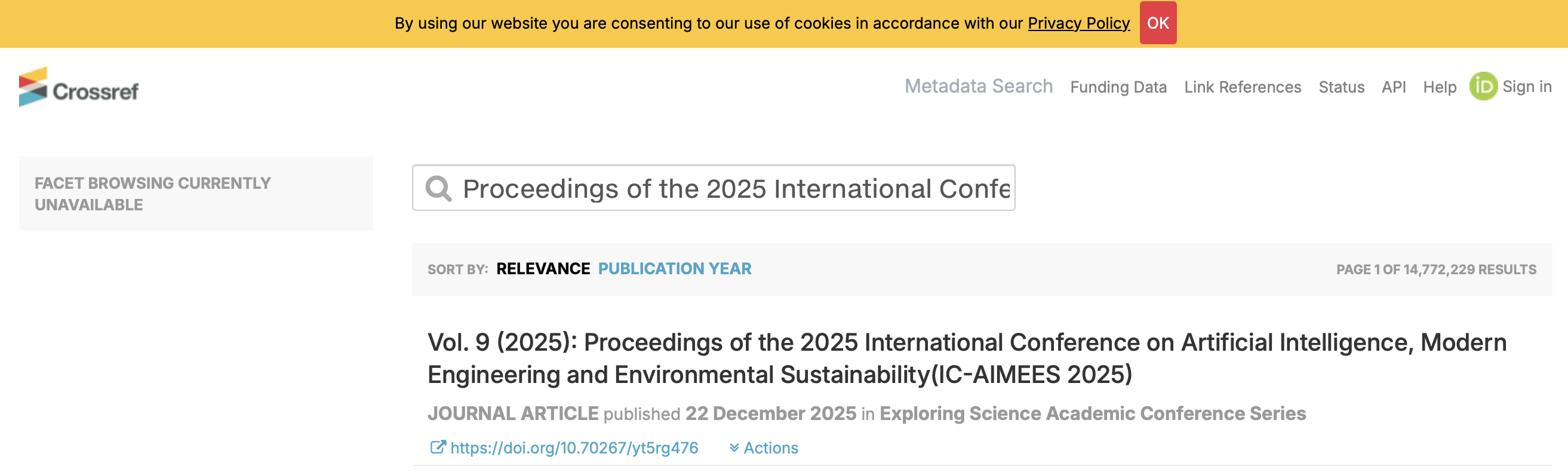1568x472 pixels.
Task: Sort results by Publication Year
Action: [x=675, y=269]
